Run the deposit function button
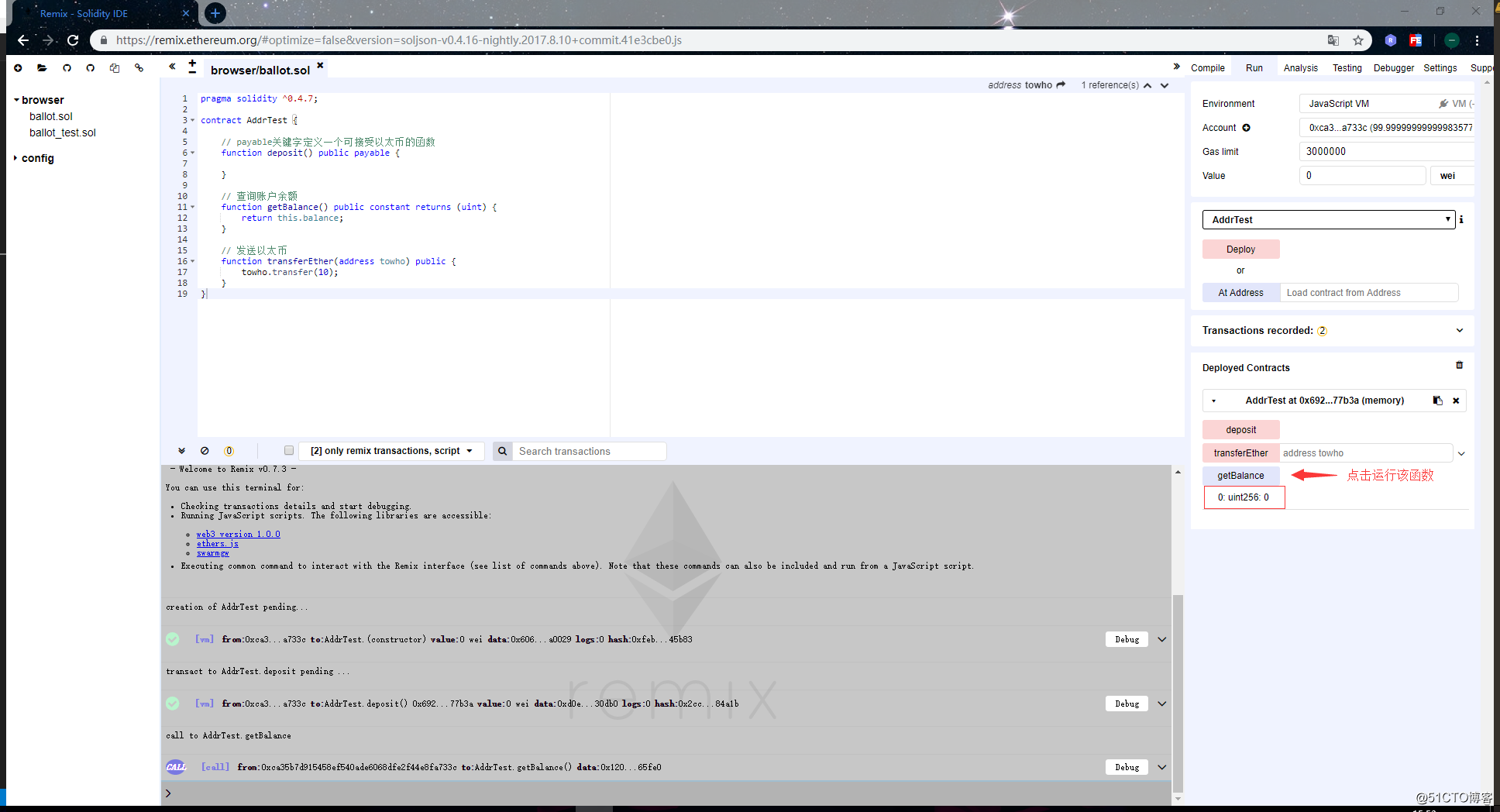 click(1241, 430)
